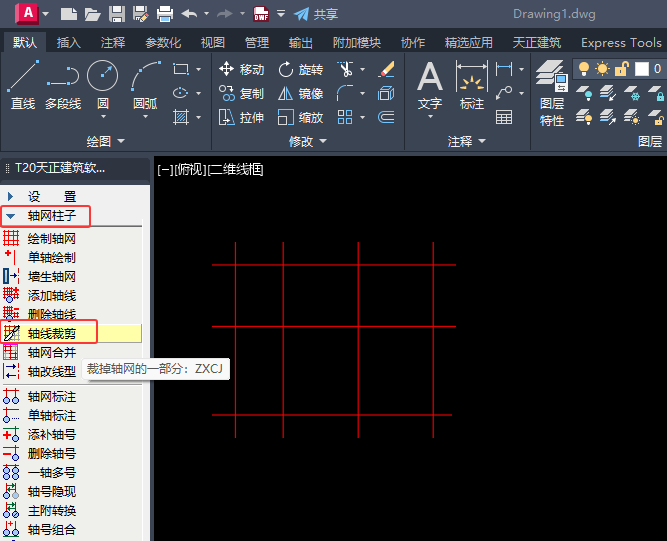This screenshot has width=667, height=541.
Task: Activate the 镜像 mirror tool
Action: coord(300,93)
